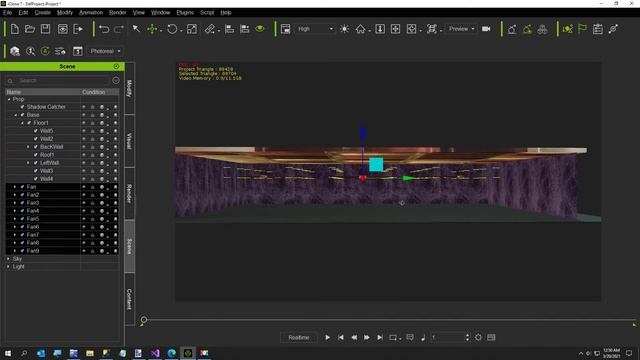Switch to the Modify side tab
The width and height of the screenshot is (640, 360).
tap(129, 88)
